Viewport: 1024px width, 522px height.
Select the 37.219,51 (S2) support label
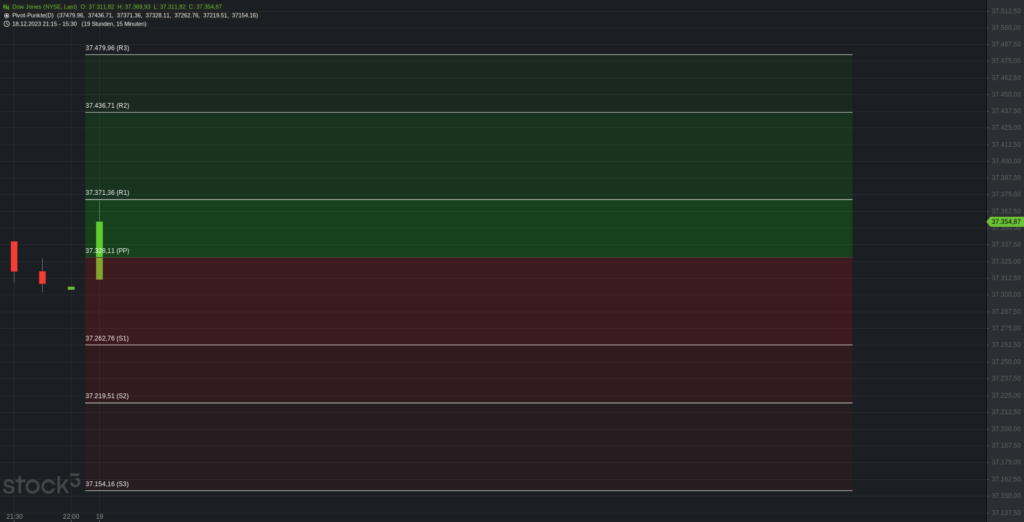tap(107, 396)
